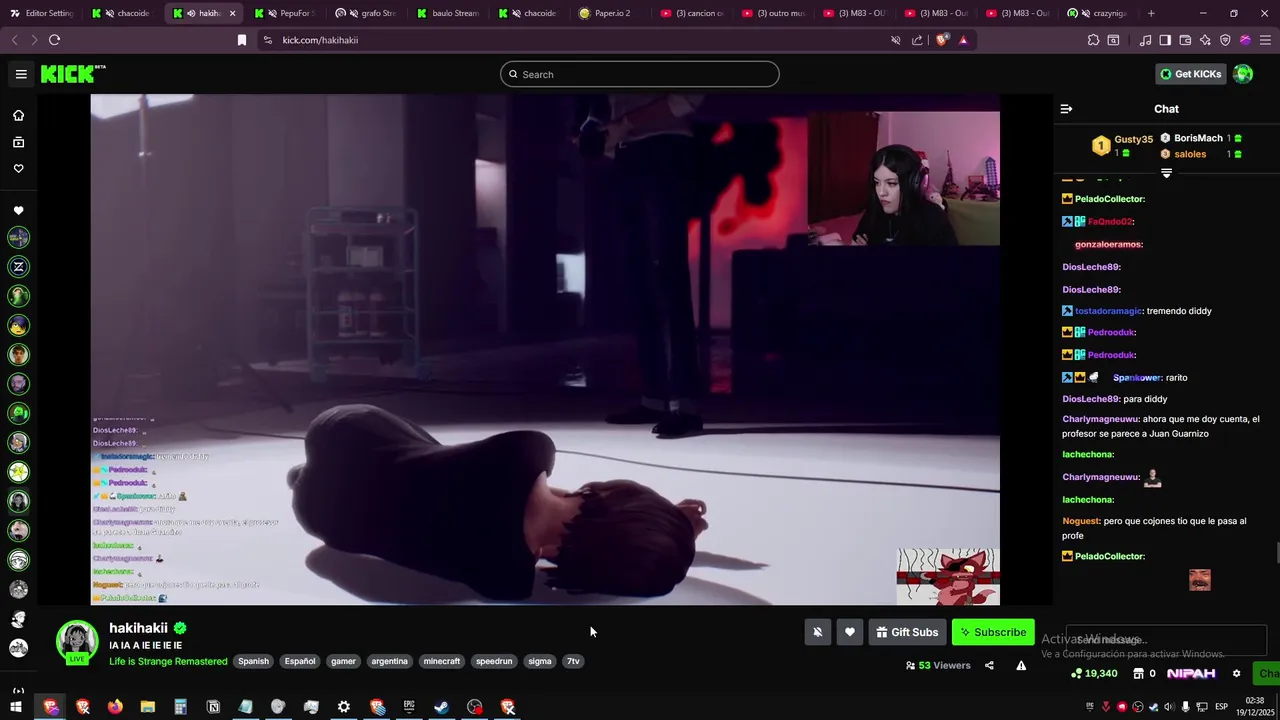The height and width of the screenshot is (720, 1280).
Task: Toggle site mute icon in address bar
Action: (896, 40)
